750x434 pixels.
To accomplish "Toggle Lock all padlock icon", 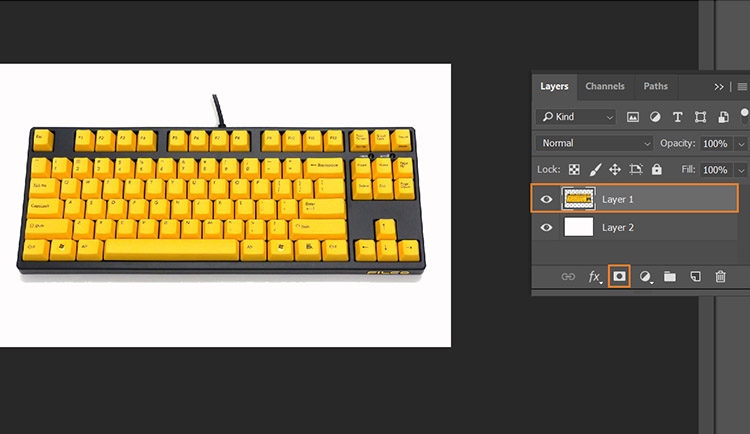I will click(x=657, y=170).
